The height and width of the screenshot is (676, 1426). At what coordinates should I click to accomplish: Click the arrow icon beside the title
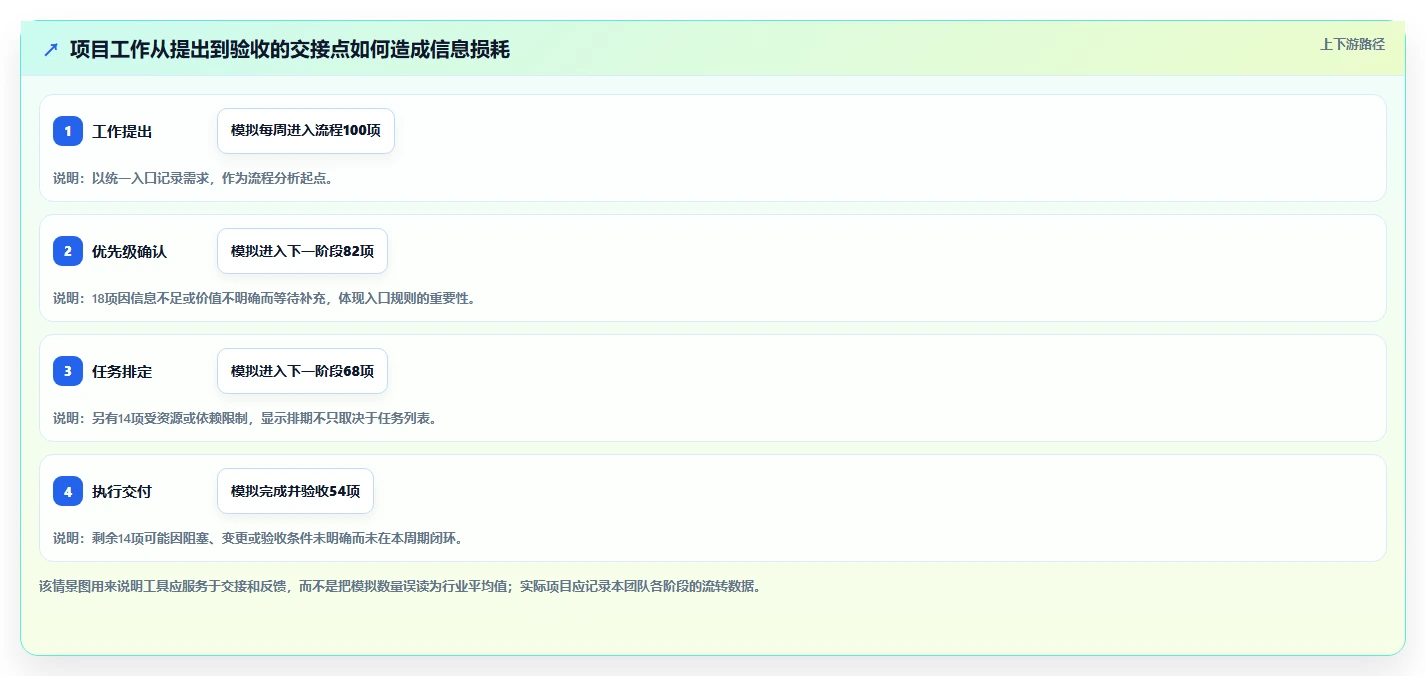pos(51,49)
